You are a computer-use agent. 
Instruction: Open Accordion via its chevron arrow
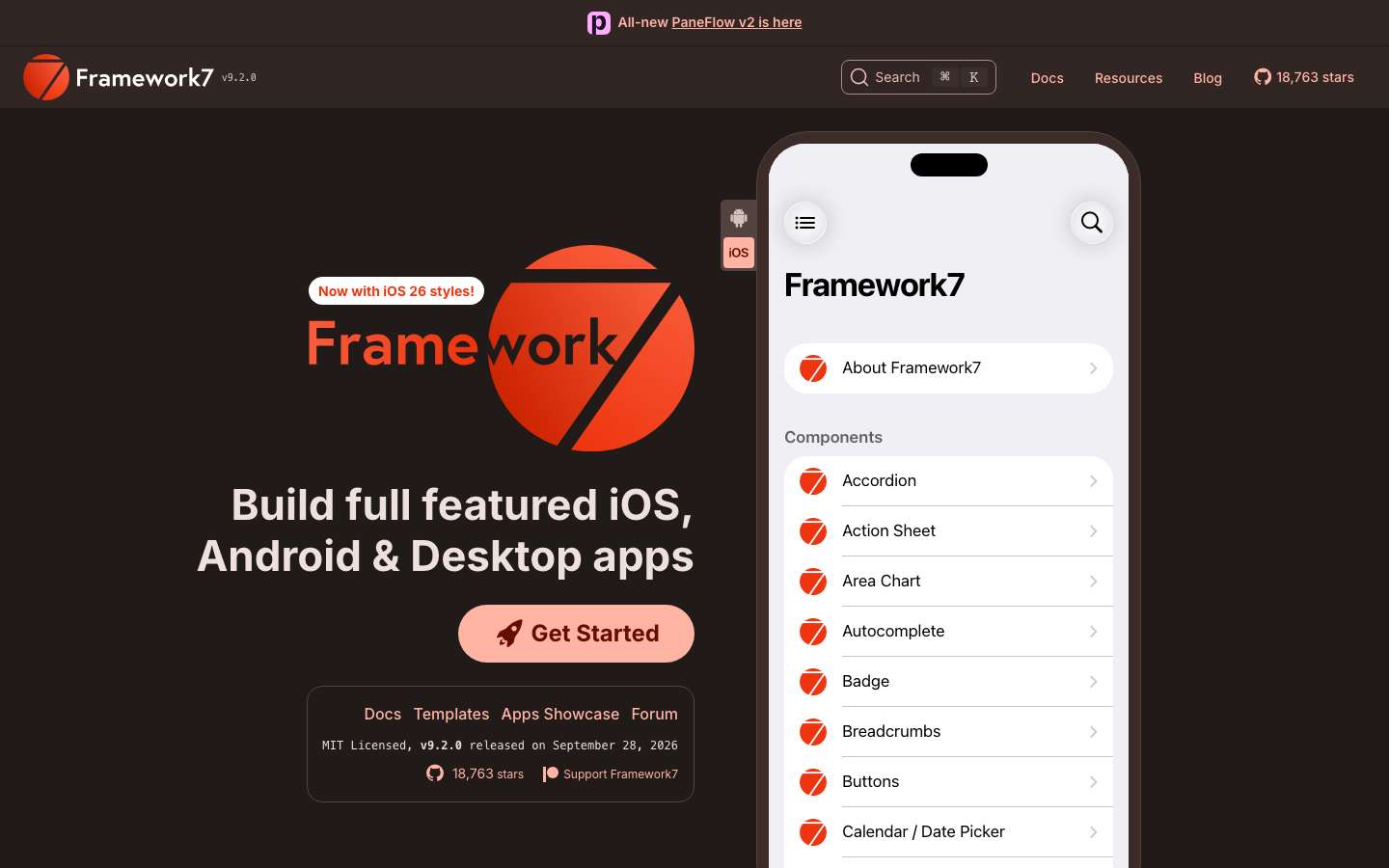(x=1093, y=481)
